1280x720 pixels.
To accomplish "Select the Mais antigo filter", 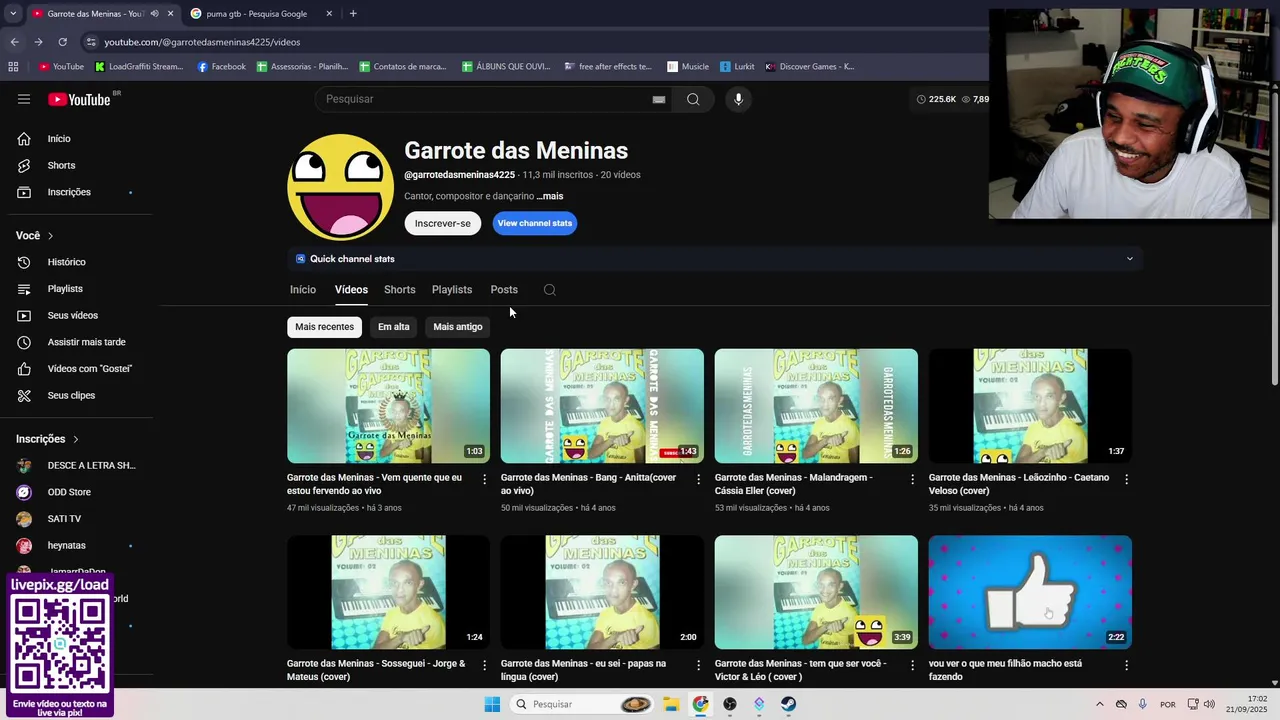I will [x=458, y=327].
